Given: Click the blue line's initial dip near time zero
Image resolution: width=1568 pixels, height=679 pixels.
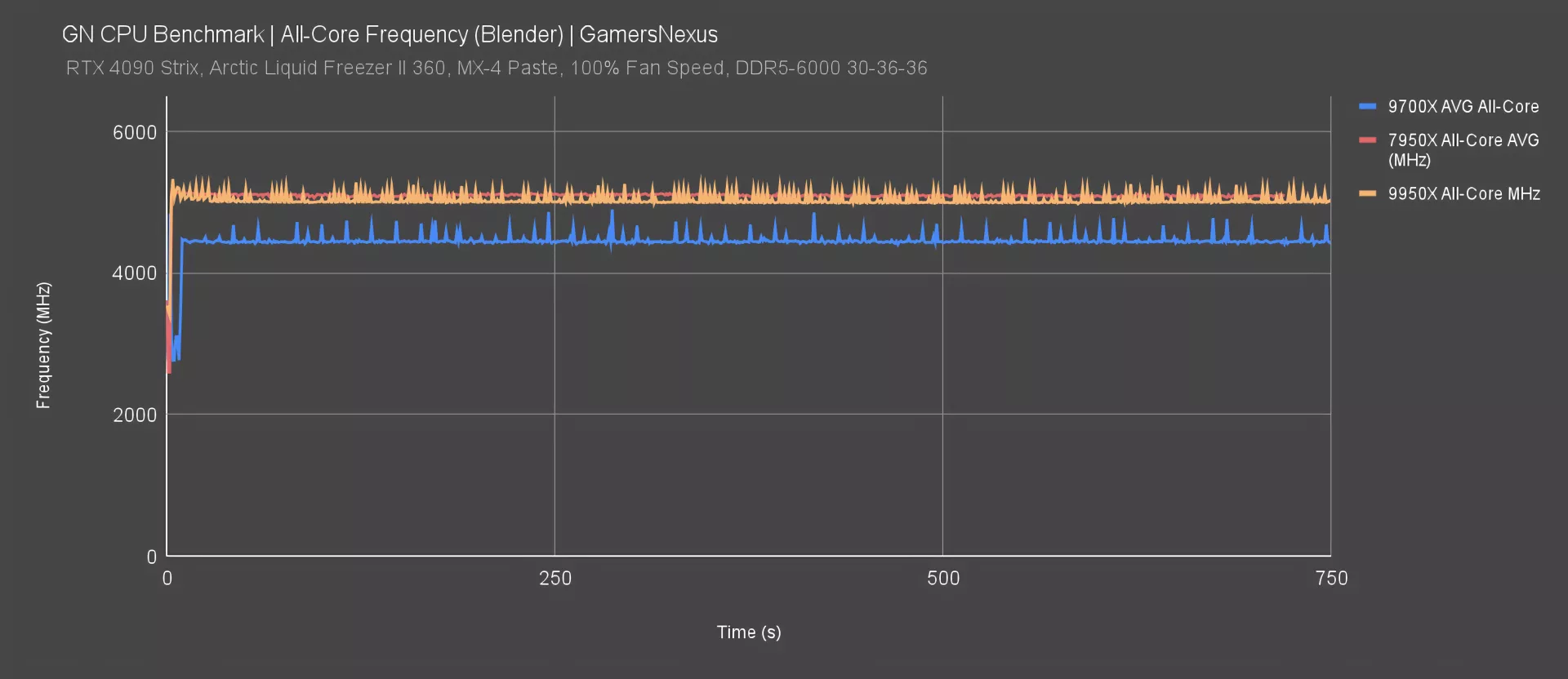Looking at the screenshot, I should point(176,353).
